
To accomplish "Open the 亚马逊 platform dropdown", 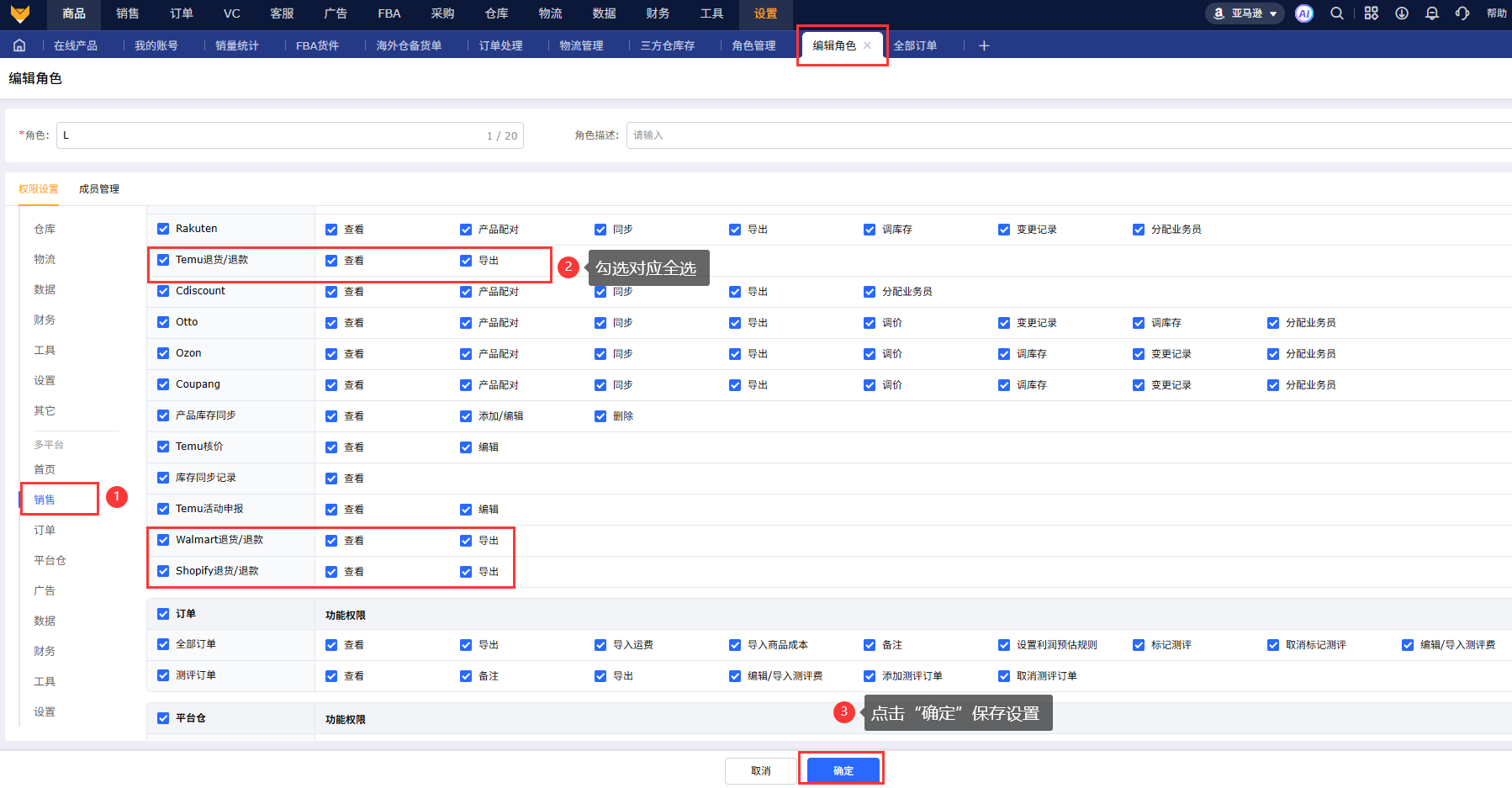I will click(1245, 13).
